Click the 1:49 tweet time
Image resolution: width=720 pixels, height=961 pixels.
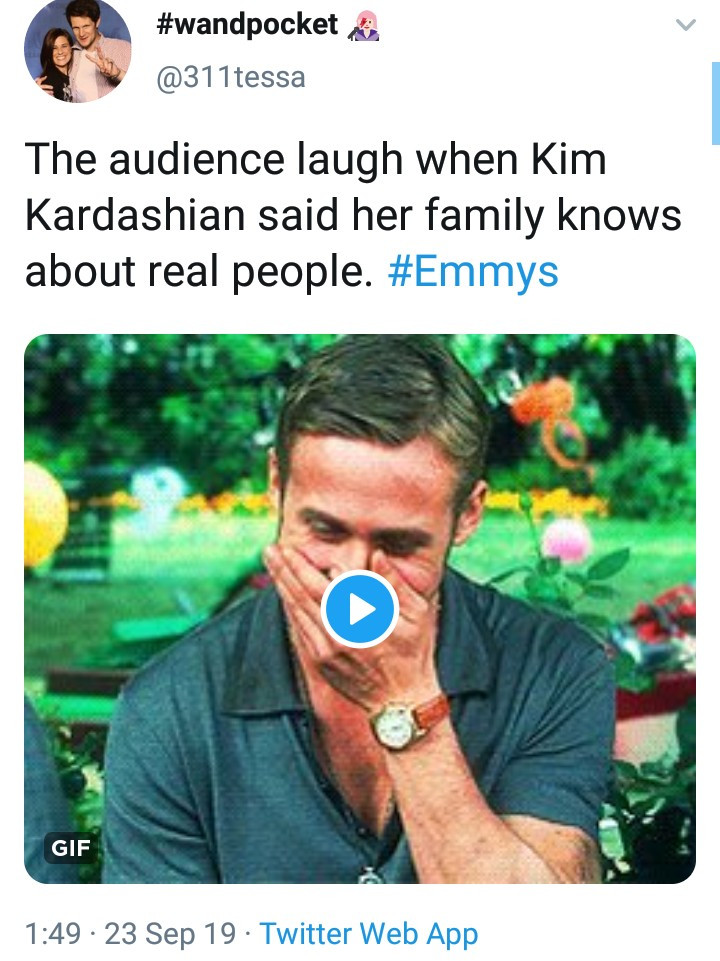[52, 934]
